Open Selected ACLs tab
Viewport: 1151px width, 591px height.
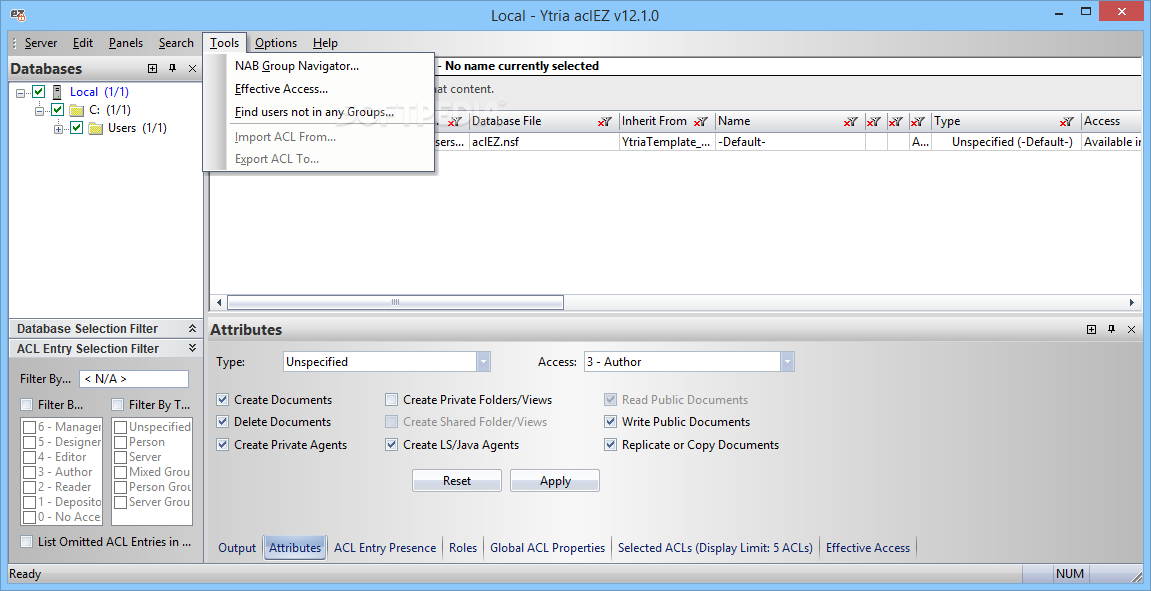click(716, 548)
